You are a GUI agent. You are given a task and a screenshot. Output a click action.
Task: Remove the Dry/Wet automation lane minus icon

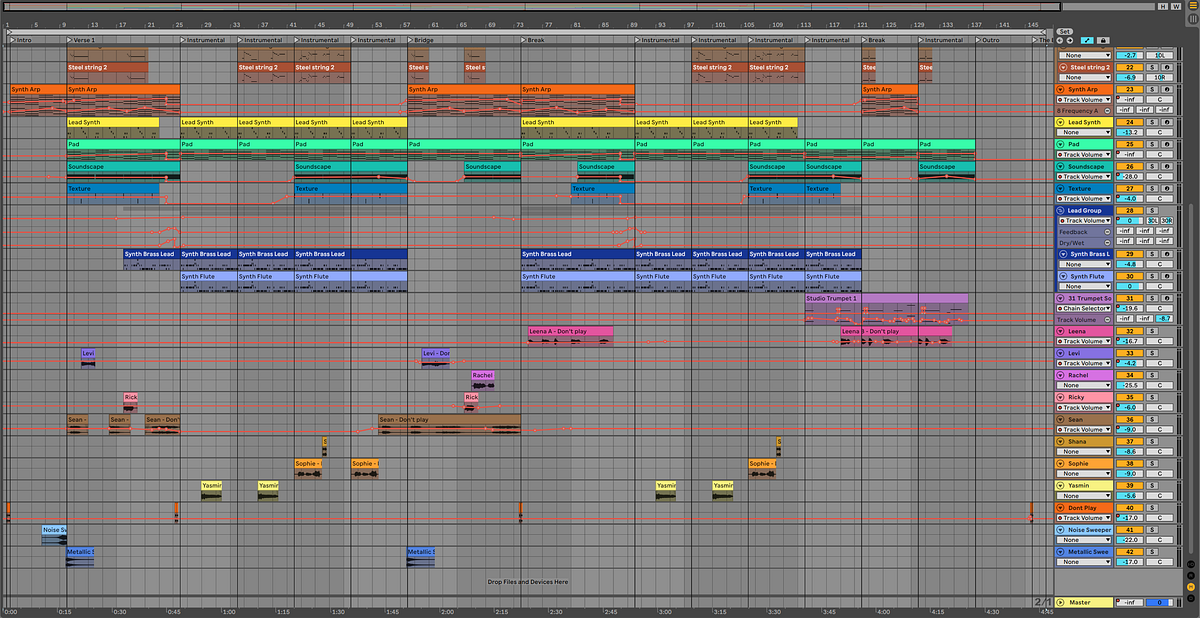[x=1107, y=242]
